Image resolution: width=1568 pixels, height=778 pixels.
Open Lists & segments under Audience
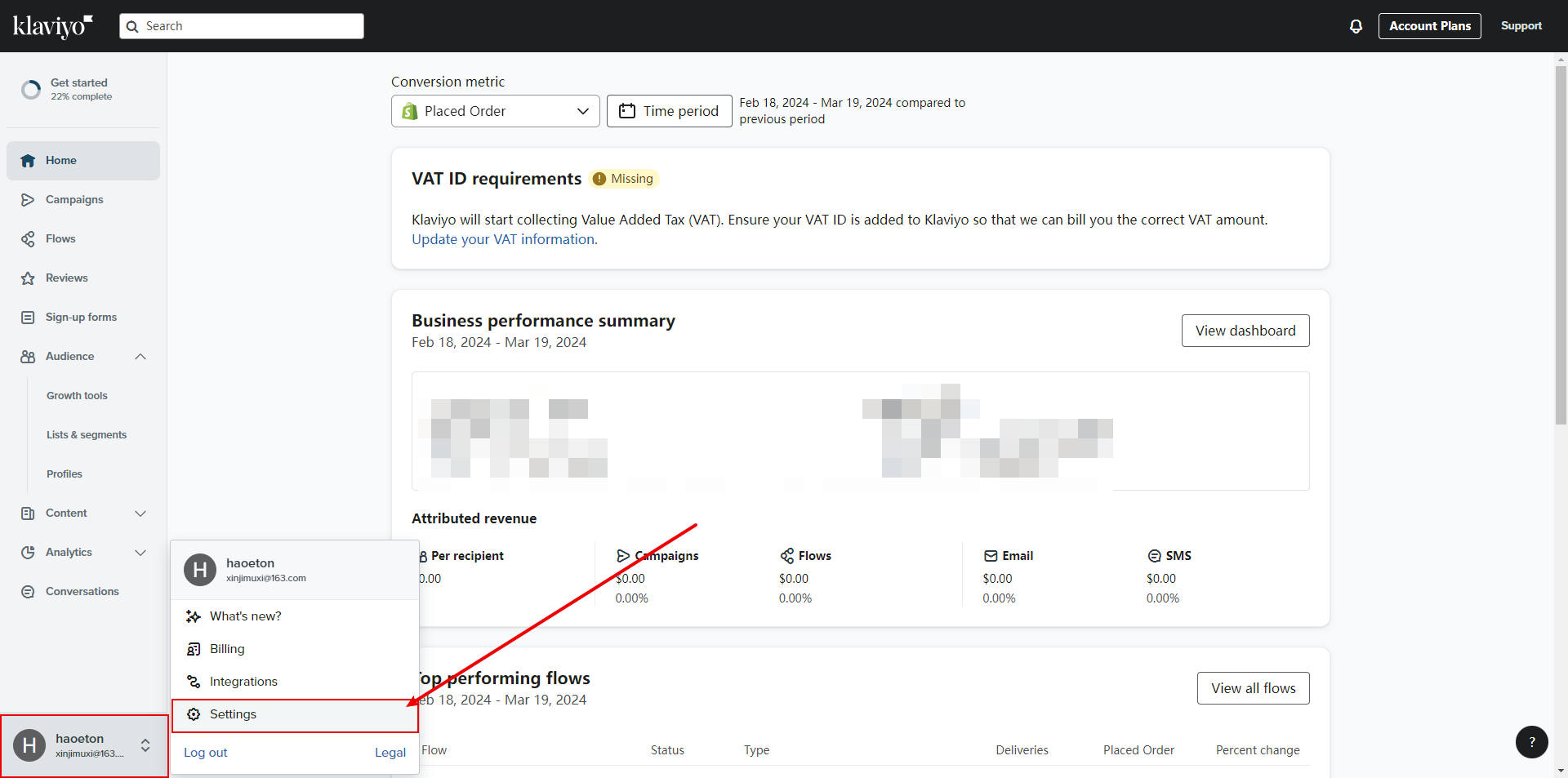(x=87, y=435)
